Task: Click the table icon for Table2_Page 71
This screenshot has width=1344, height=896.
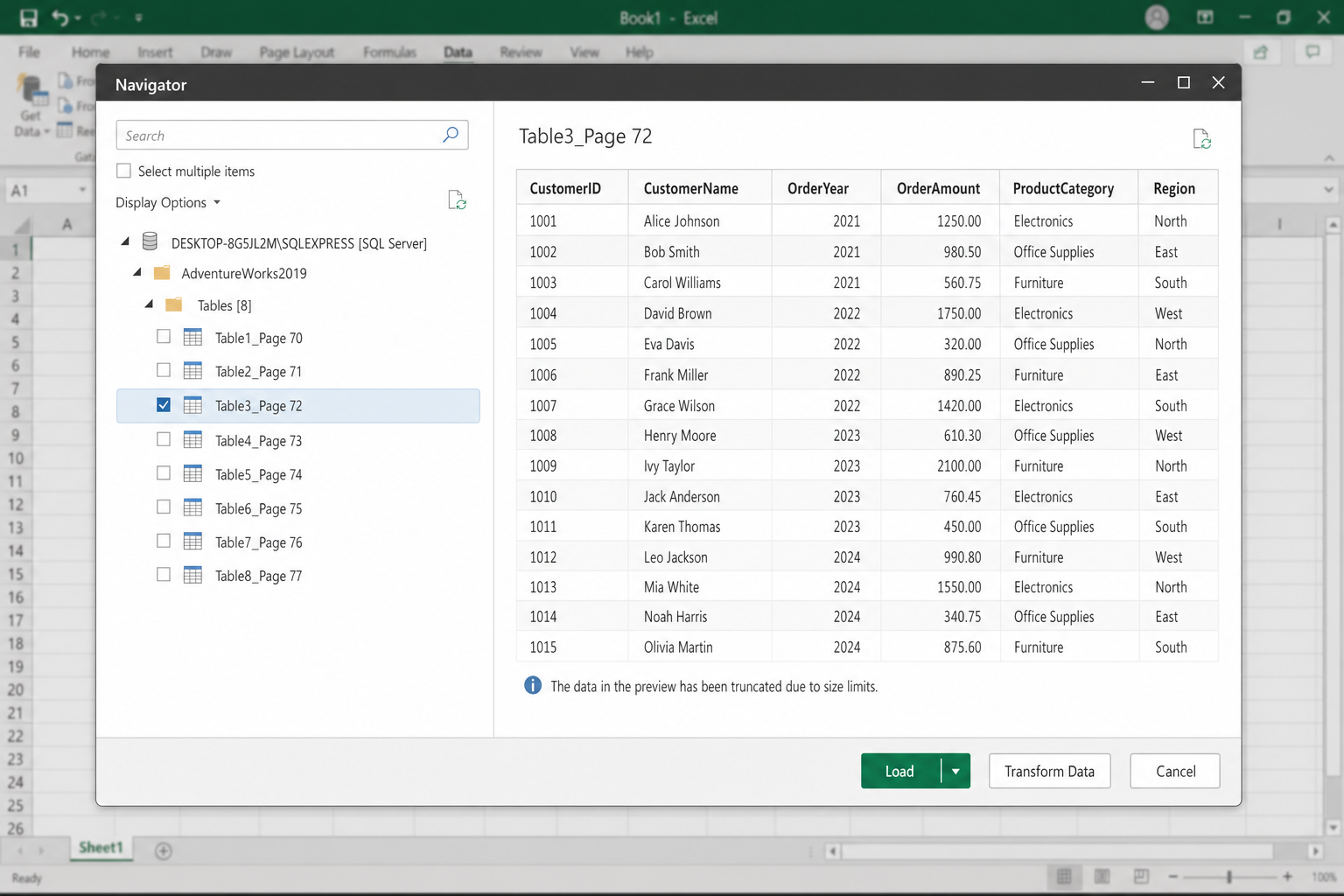Action: [192, 370]
